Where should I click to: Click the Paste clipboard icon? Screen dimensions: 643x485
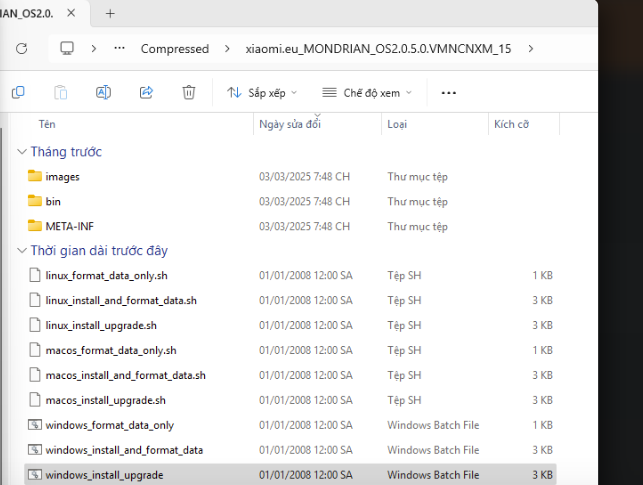pos(61,92)
